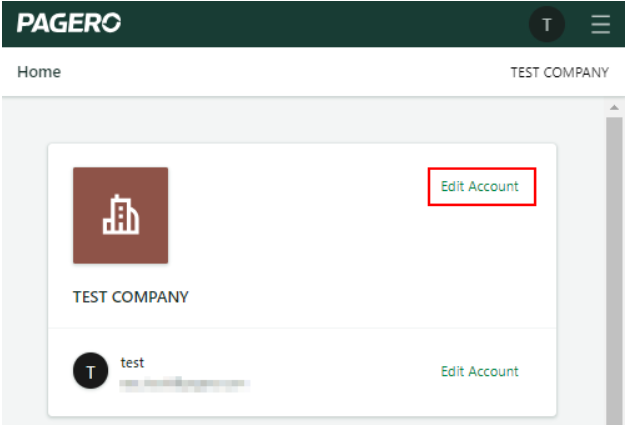
Task: Click the scrollbar up arrow
Action: coord(615,108)
